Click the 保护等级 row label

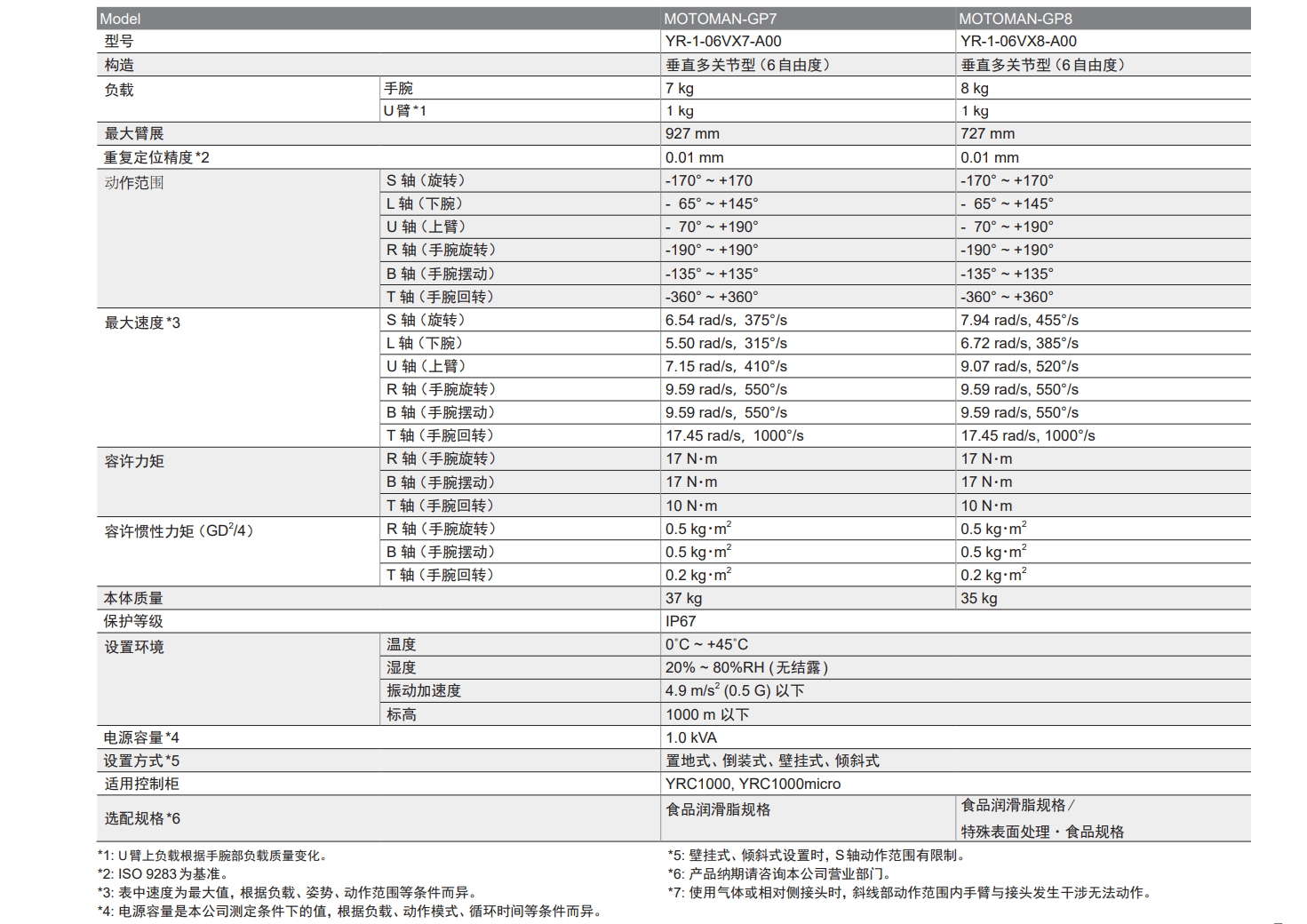tap(133, 621)
